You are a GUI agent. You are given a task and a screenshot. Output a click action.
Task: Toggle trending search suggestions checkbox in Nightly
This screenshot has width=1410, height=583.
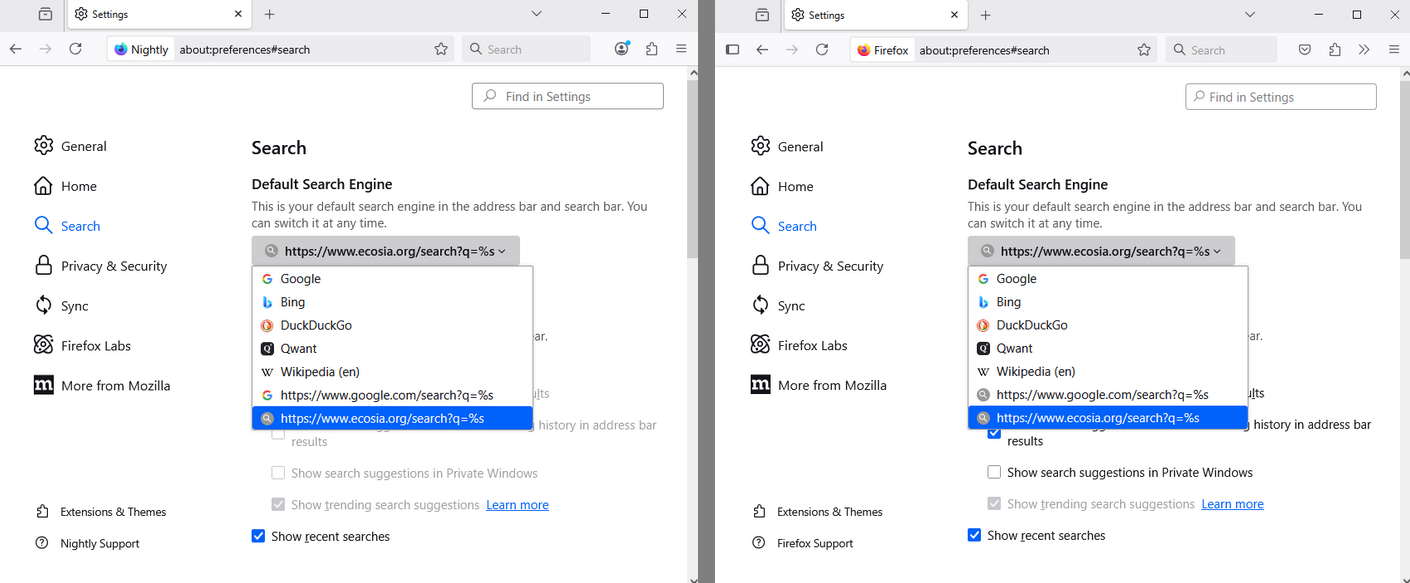[x=278, y=505]
